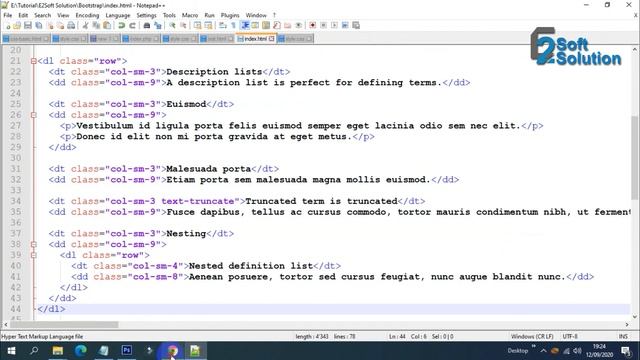Click the Windows (CR LF) status field

pyautogui.click(x=532, y=336)
